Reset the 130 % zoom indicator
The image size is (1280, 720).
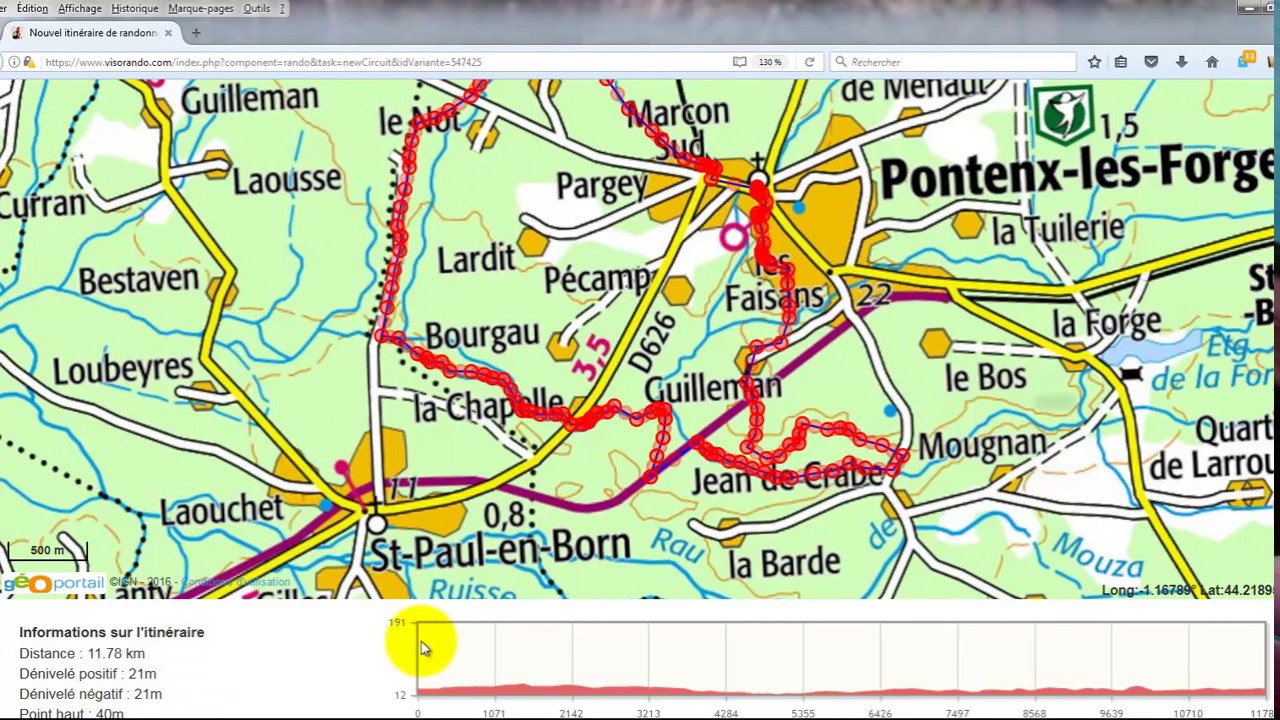coord(770,62)
